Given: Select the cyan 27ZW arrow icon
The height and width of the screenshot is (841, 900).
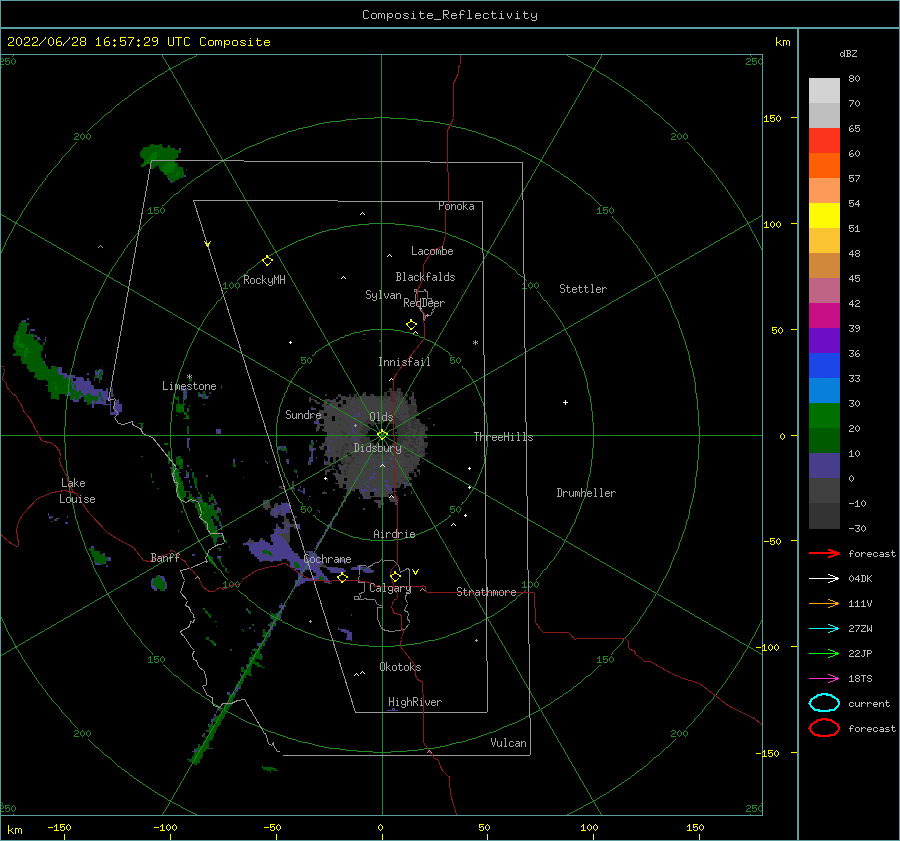Looking at the screenshot, I should pyautogui.click(x=824, y=629).
